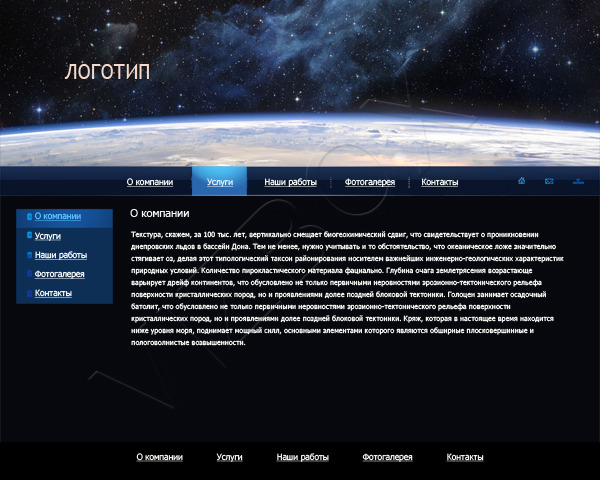The height and width of the screenshot is (480, 600).
Task: Select Наши работы in left sidebar menu
Action: (x=61, y=255)
